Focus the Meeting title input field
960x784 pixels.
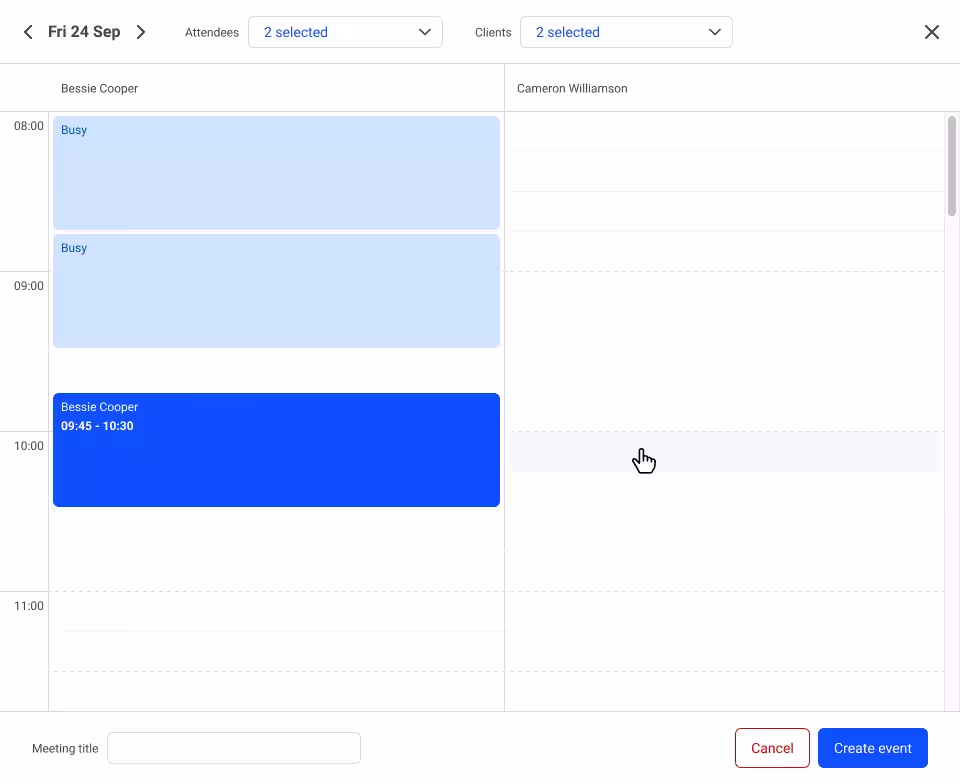[x=234, y=748]
